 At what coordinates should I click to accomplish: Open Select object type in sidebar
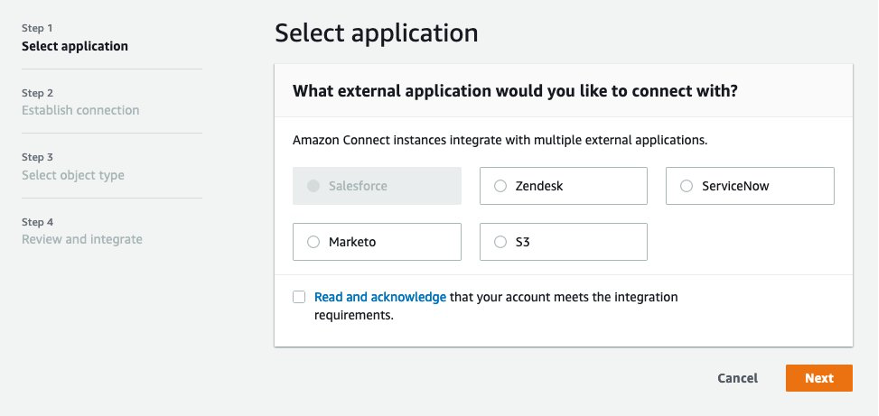coord(73,175)
